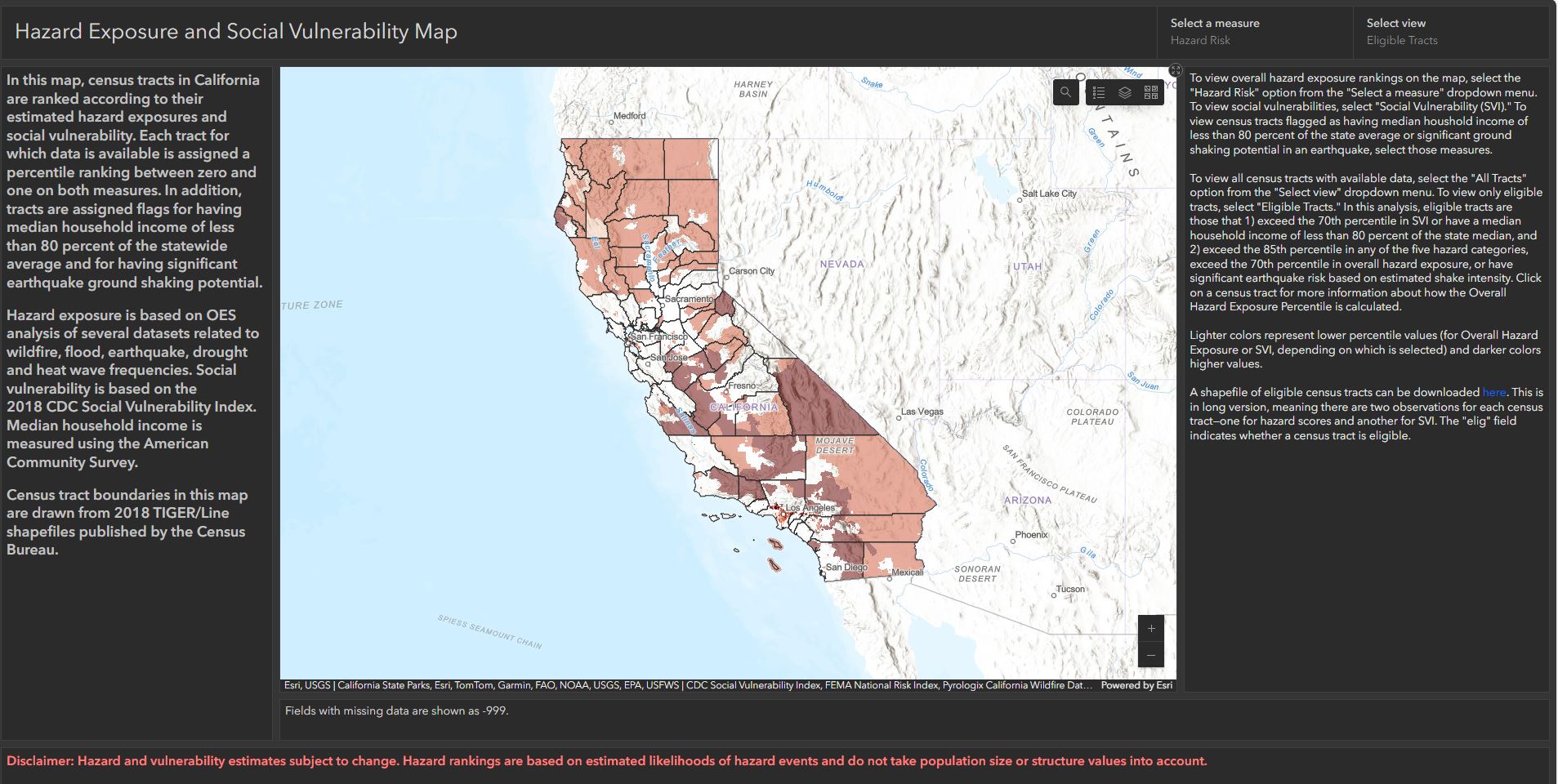Open the "Select view" dropdown

1450,32
